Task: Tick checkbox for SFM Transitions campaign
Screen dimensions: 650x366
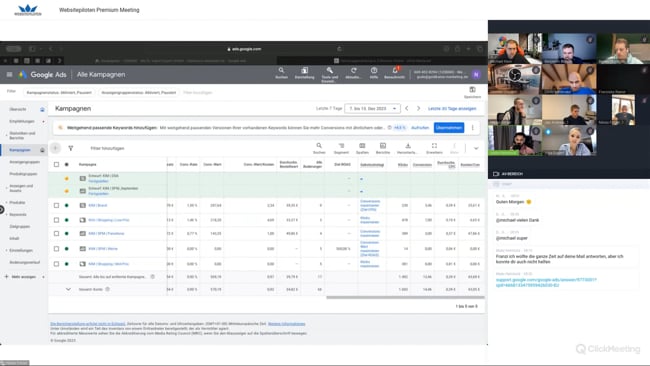Action: (56, 233)
